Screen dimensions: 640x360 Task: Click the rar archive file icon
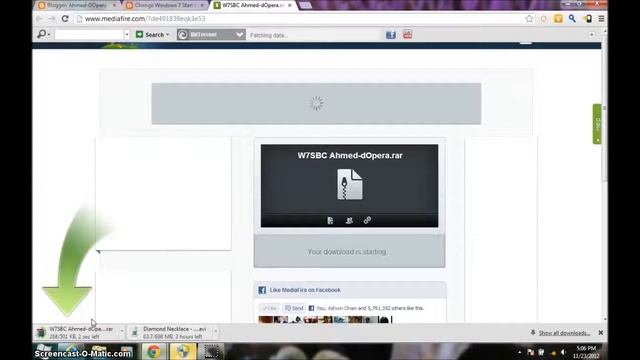(350, 184)
